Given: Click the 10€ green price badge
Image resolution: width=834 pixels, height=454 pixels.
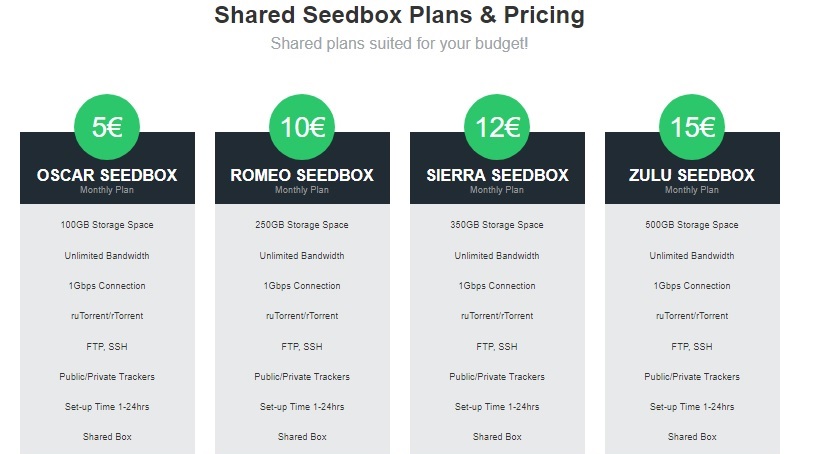Looking at the screenshot, I should pos(302,127).
